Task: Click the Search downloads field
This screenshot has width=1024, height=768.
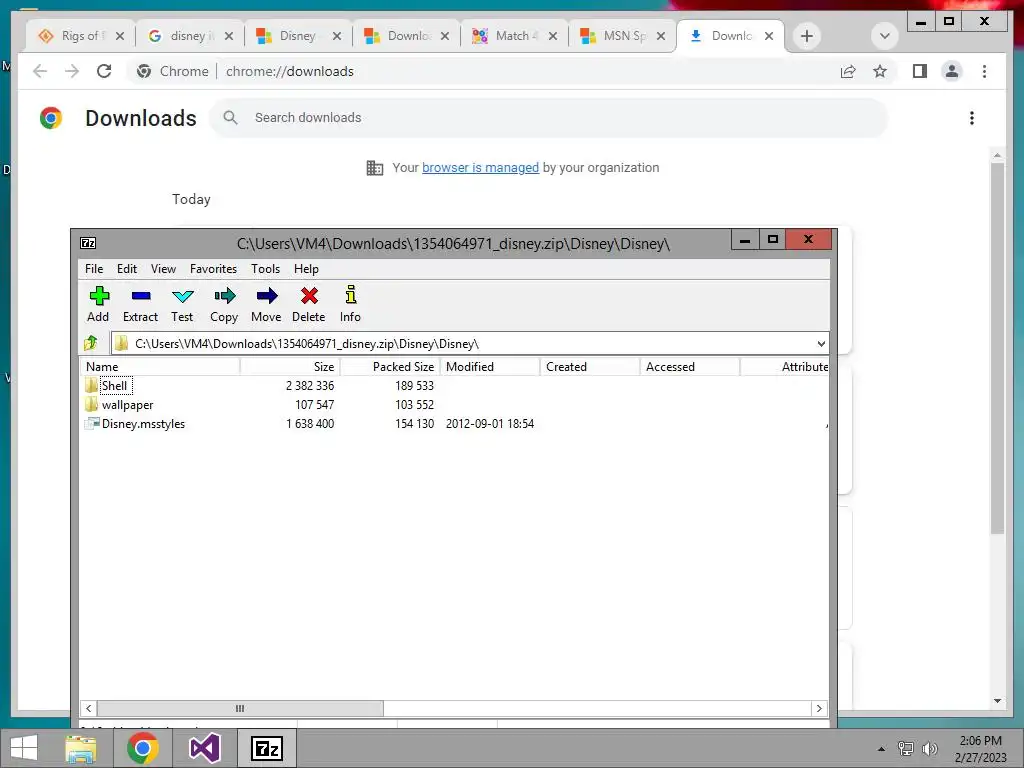Action: point(549,118)
